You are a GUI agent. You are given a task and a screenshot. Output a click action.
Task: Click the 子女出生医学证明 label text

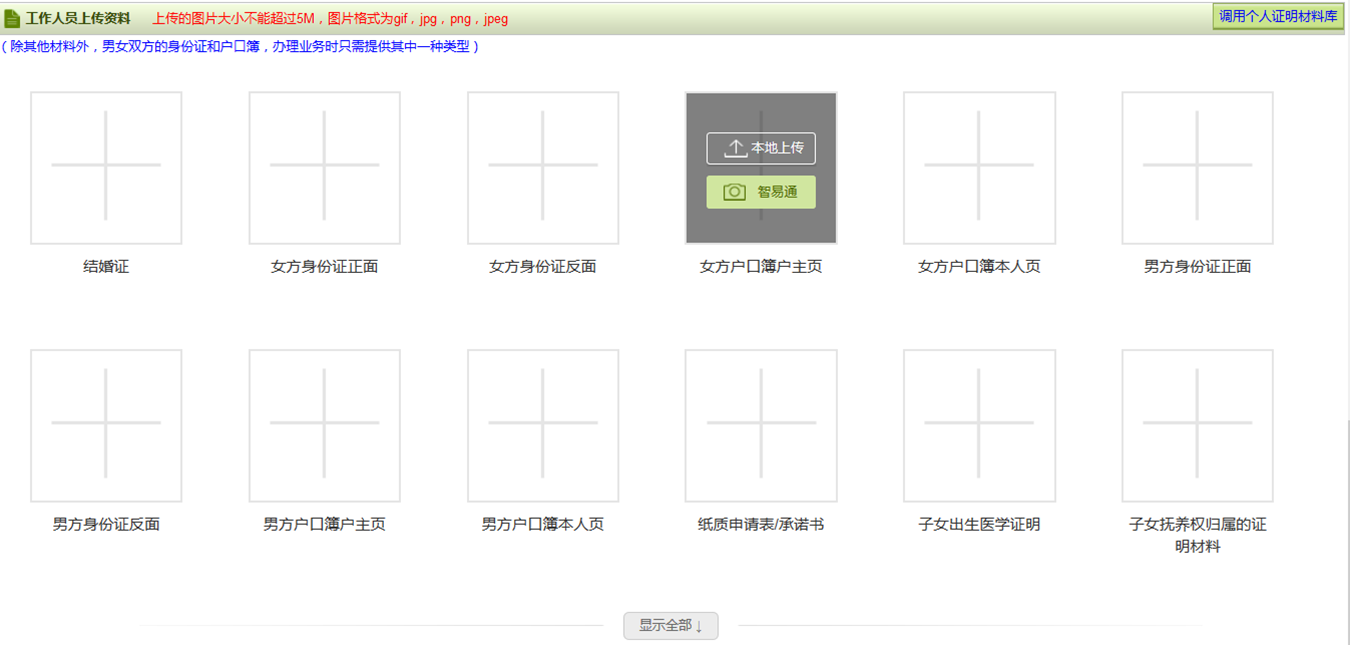pyautogui.click(x=979, y=525)
